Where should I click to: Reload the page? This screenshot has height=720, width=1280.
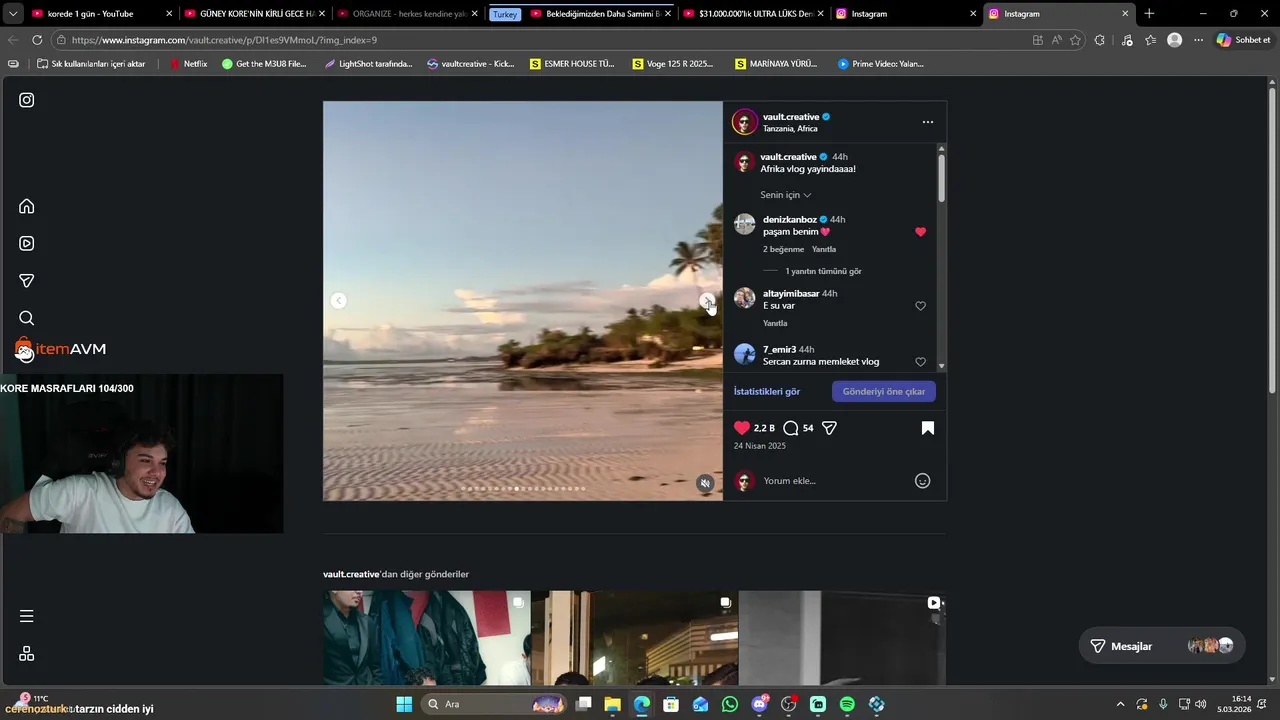37,40
